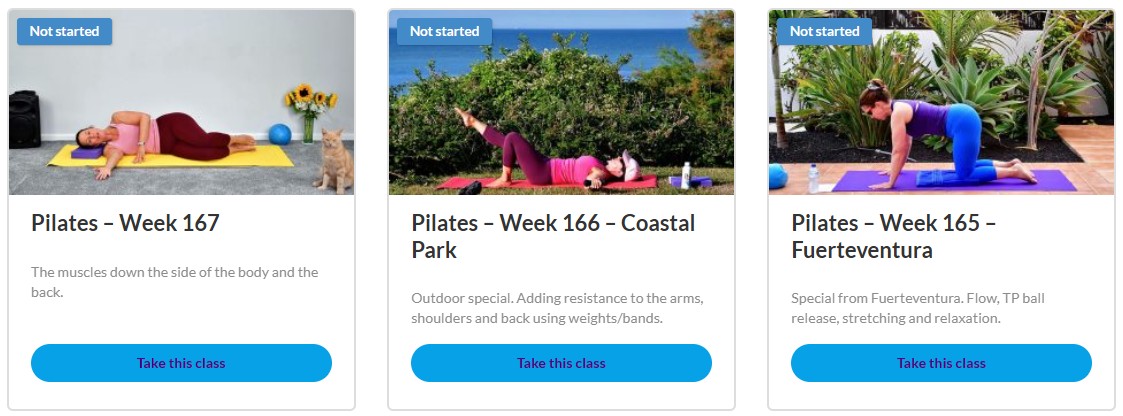Click the Outdoor special description text

(559, 308)
